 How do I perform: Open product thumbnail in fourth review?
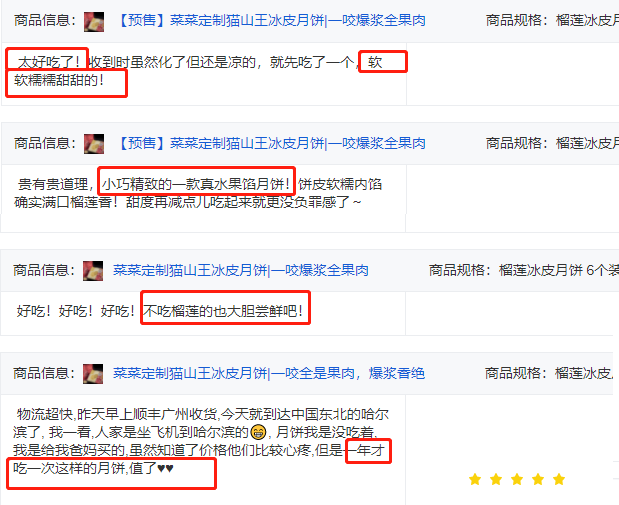coord(93,374)
